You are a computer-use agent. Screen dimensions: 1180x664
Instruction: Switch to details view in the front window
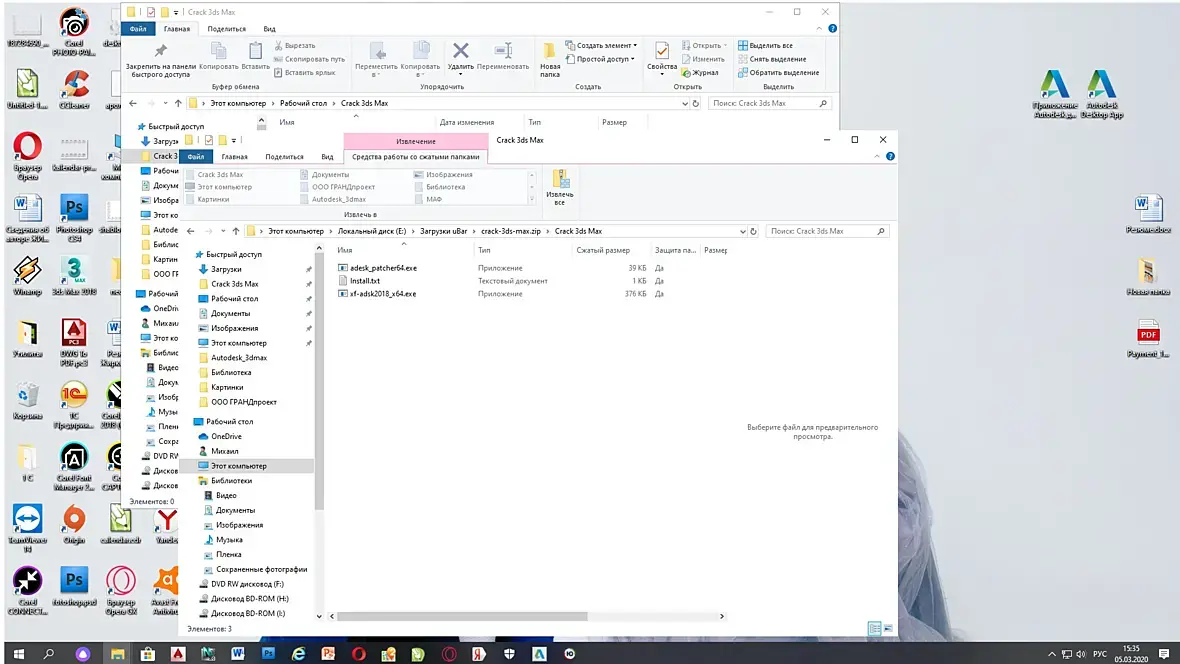click(874, 628)
